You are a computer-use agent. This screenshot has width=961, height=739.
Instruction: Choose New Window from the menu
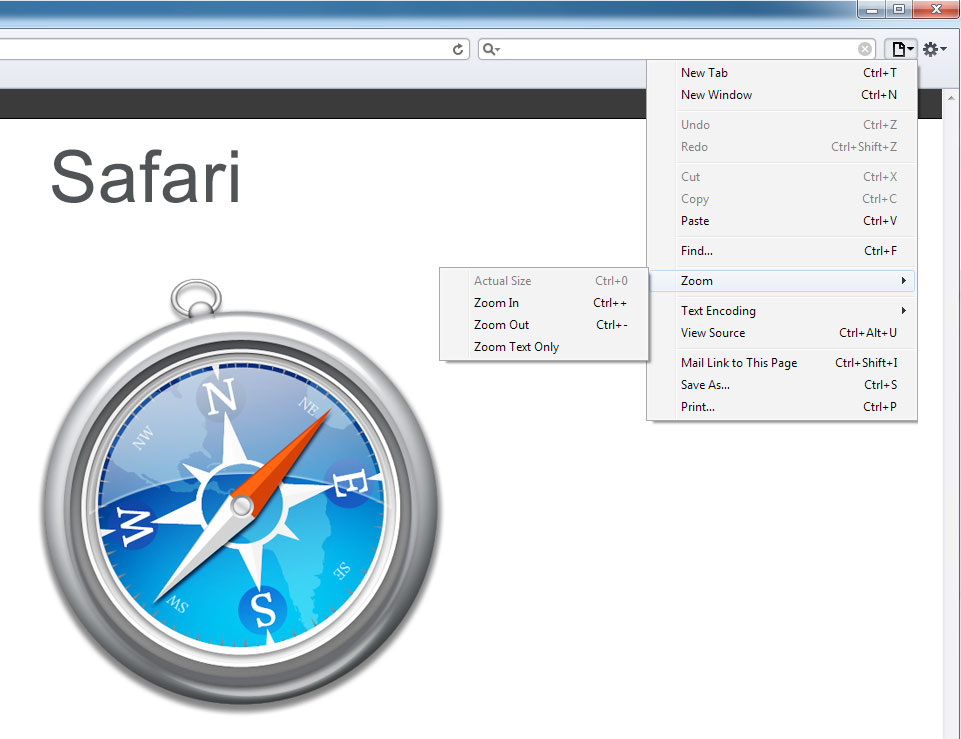click(782, 95)
